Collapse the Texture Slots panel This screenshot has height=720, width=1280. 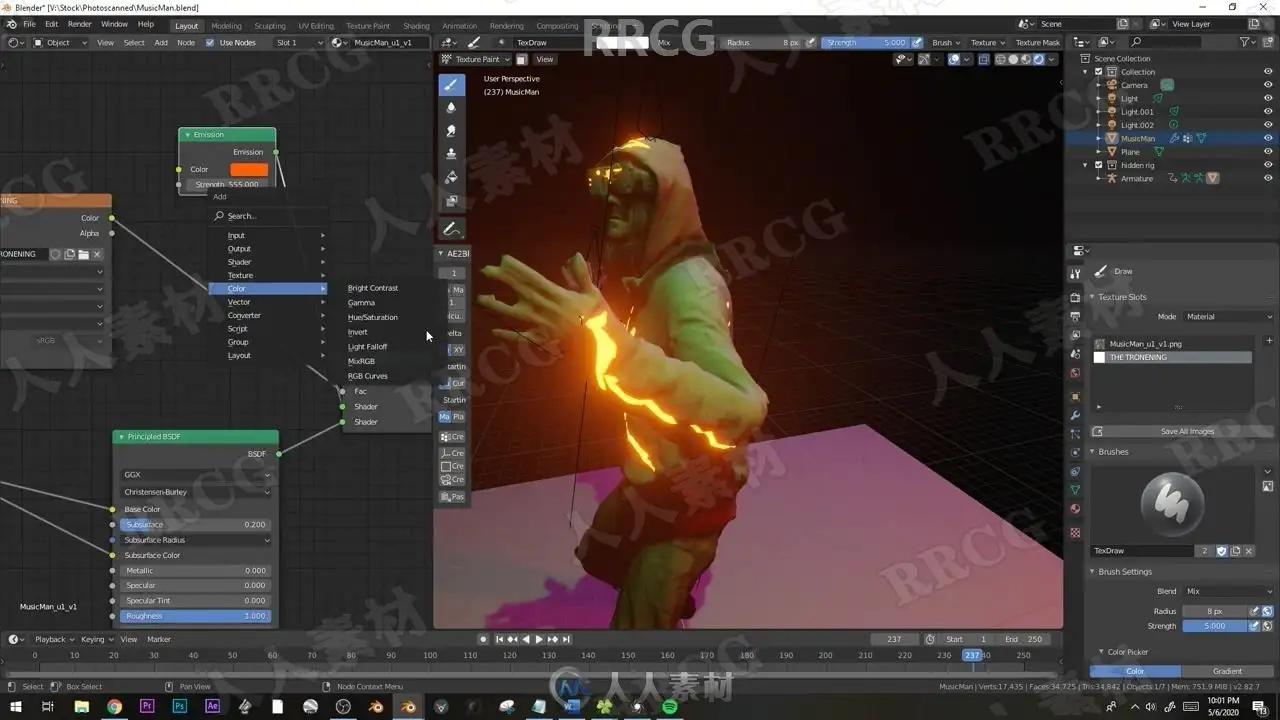coord(1093,297)
